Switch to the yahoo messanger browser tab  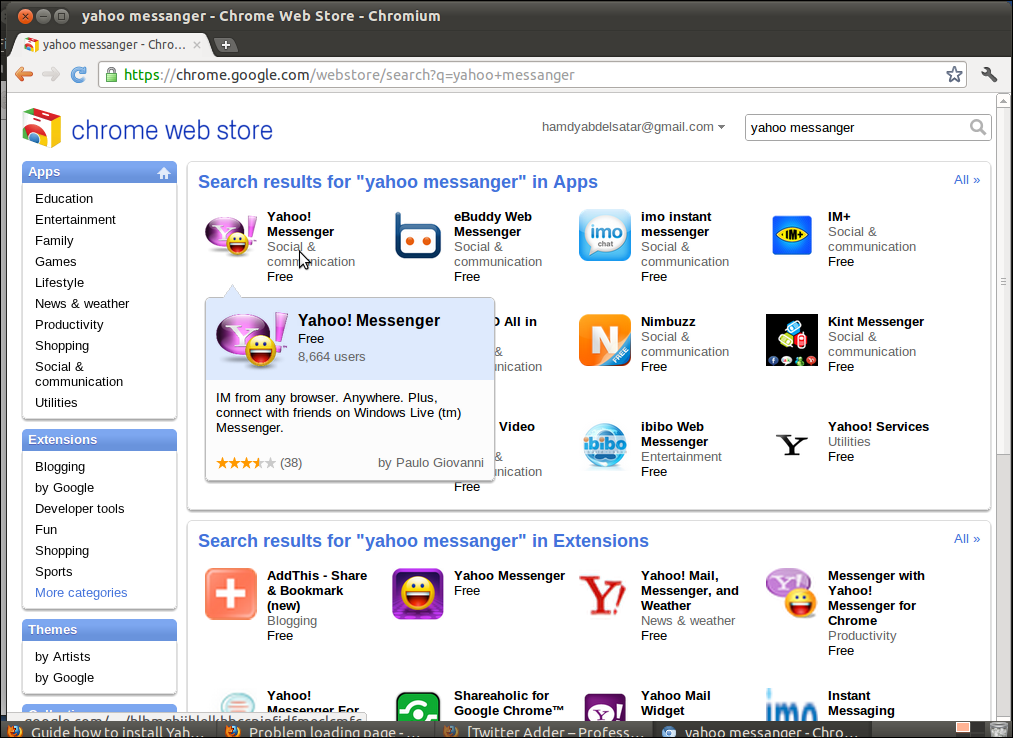point(113,45)
